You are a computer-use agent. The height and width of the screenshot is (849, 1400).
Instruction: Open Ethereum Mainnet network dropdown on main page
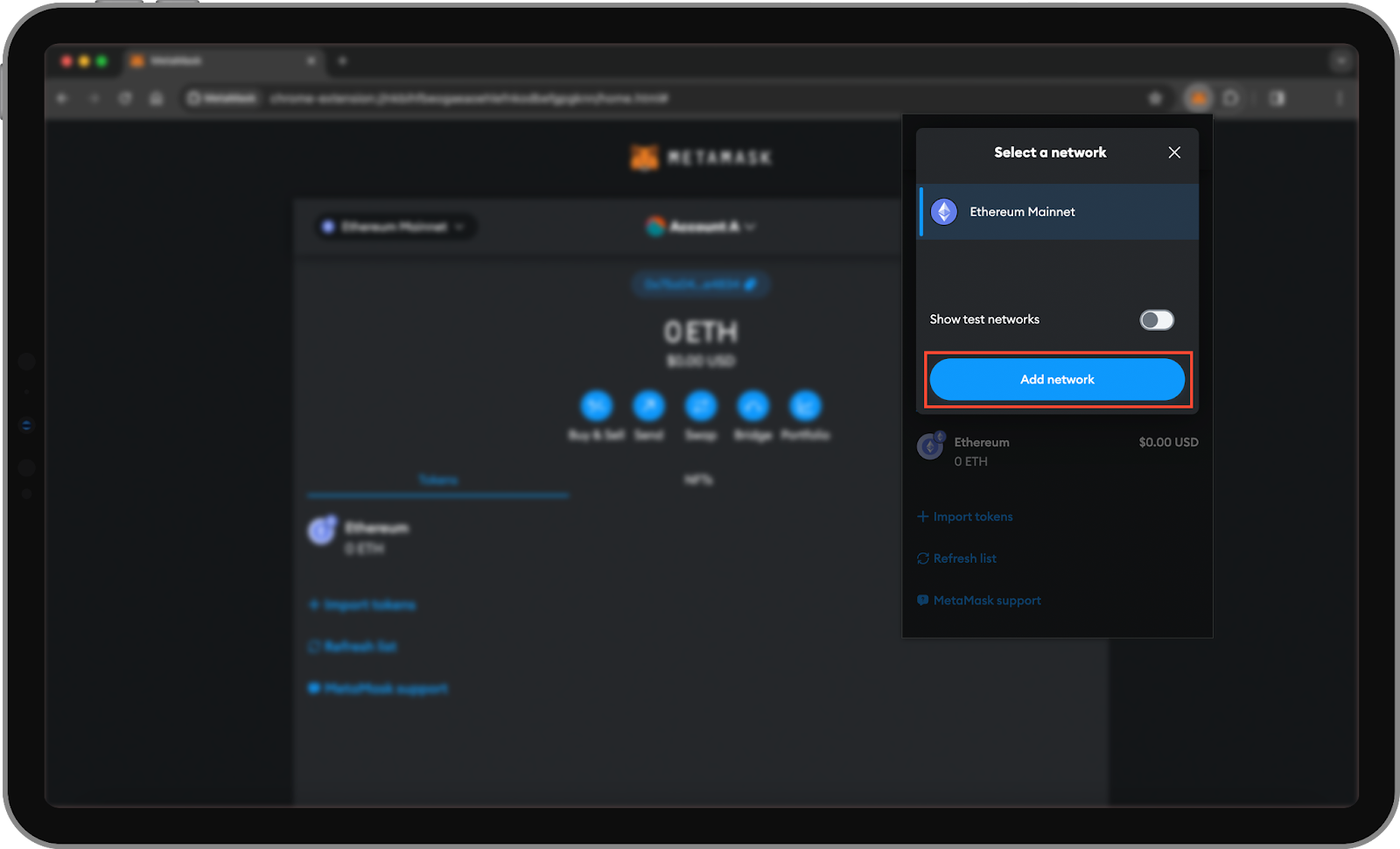pyautogui.click(x=395, y=227)
